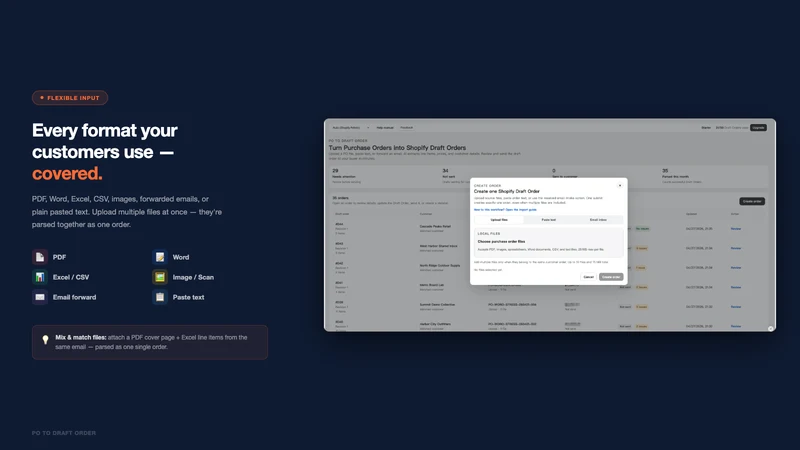Click the Upgrade button

[758, 128]
